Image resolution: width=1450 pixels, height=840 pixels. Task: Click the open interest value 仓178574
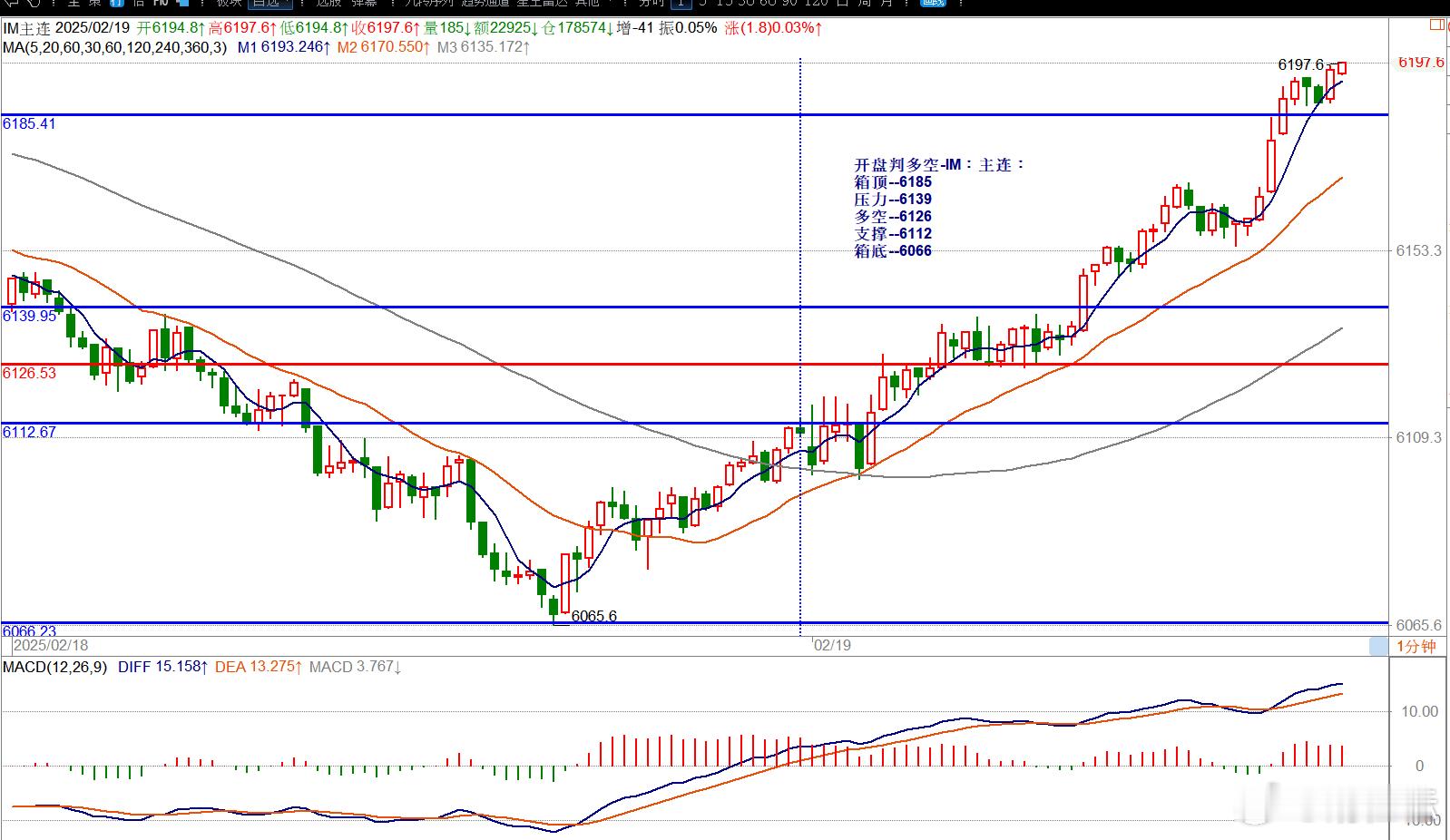click(x=576, y=28)
